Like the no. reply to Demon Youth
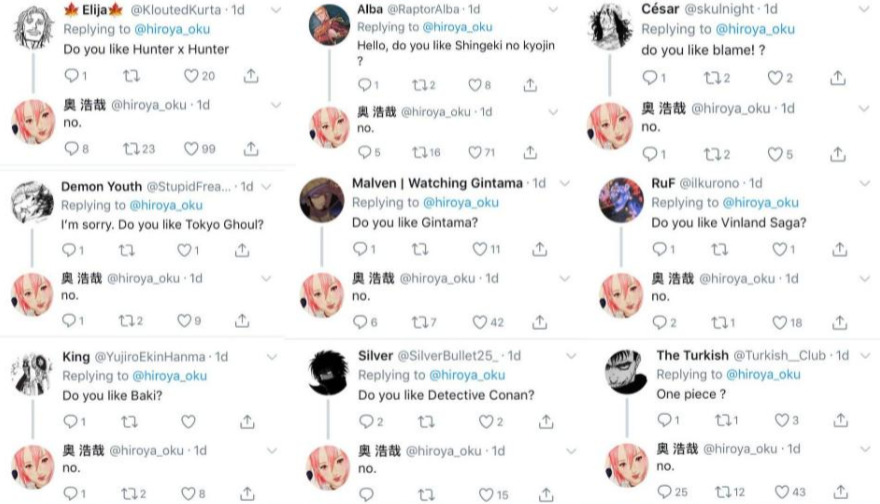Viewport: 880px width, 504px height. click(184, 320)
